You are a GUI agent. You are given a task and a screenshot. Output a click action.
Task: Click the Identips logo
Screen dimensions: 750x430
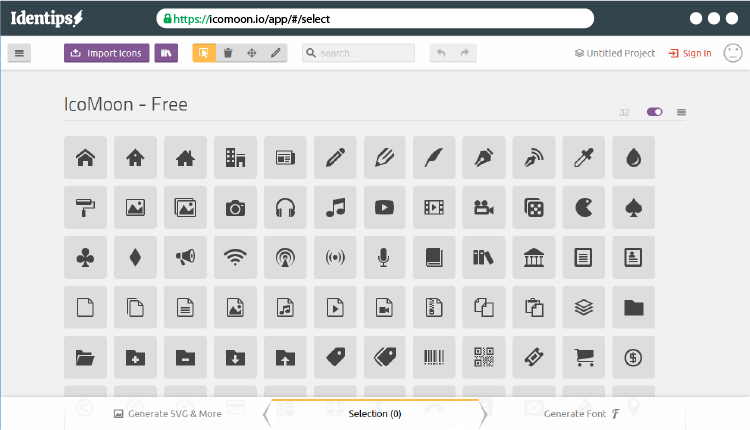pos(47,18)
